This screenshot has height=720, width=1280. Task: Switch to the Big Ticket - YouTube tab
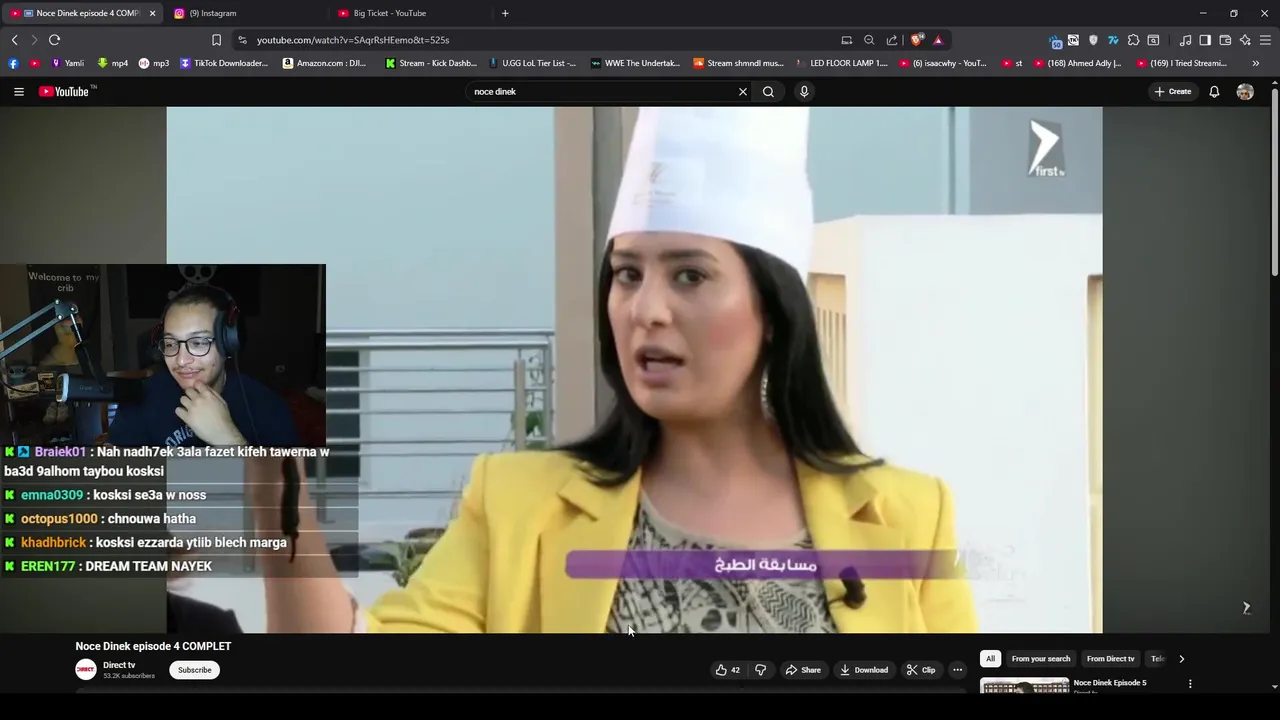pos(408,13)
